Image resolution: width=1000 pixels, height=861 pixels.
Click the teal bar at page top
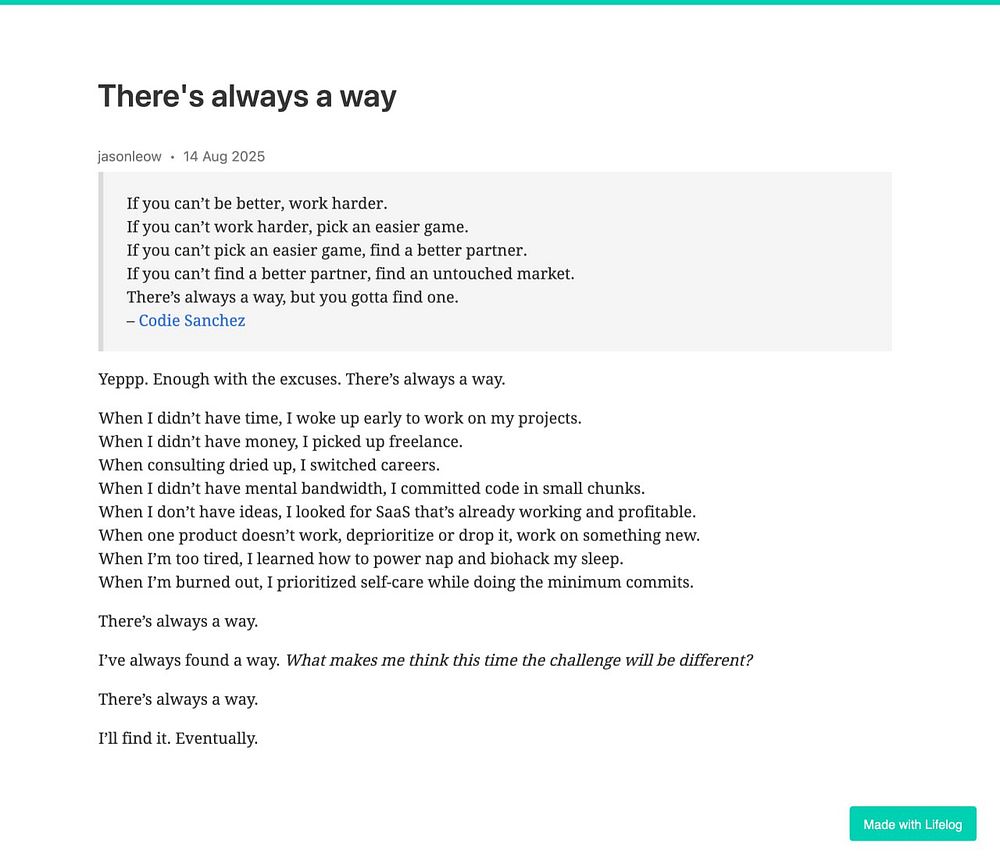[500, 2]
